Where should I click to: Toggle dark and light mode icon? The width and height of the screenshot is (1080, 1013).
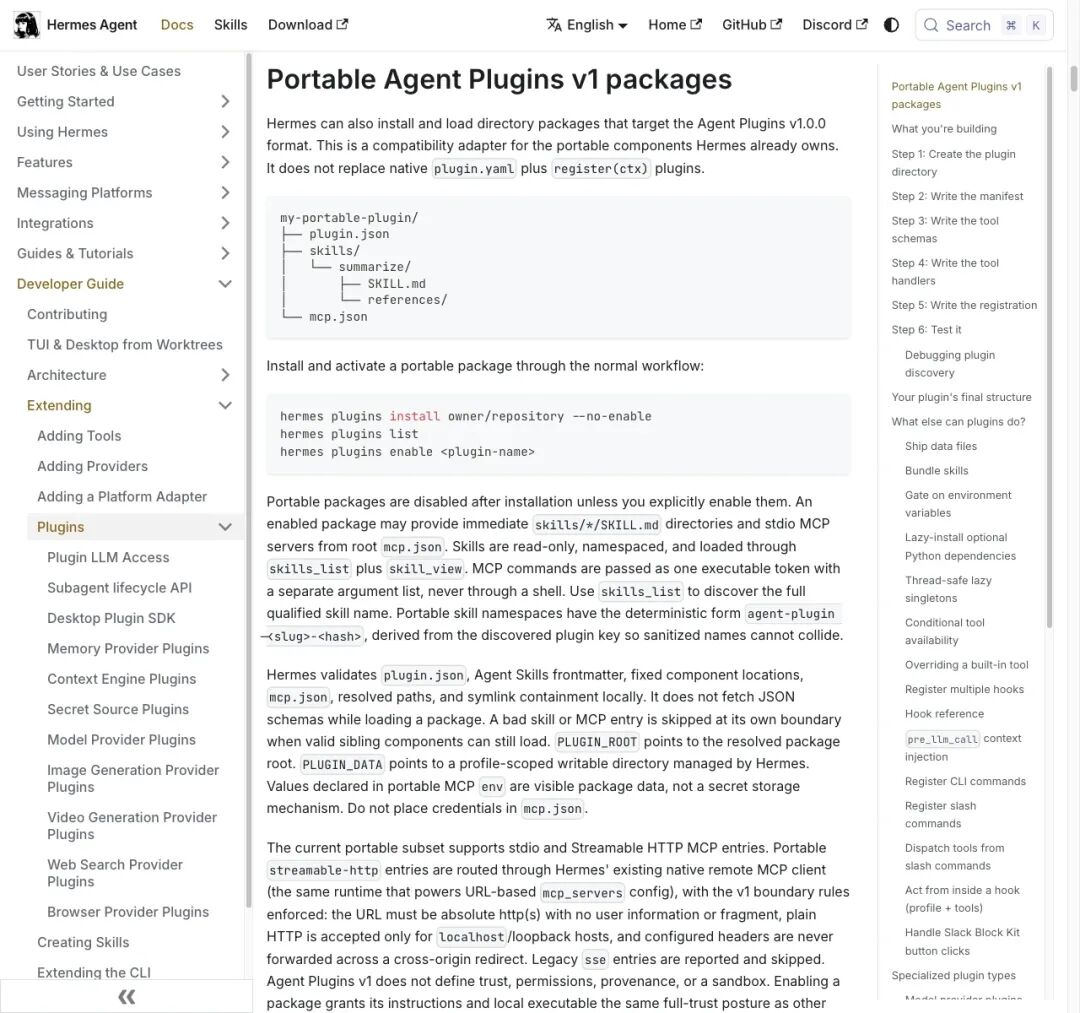(x=891, y=25)
